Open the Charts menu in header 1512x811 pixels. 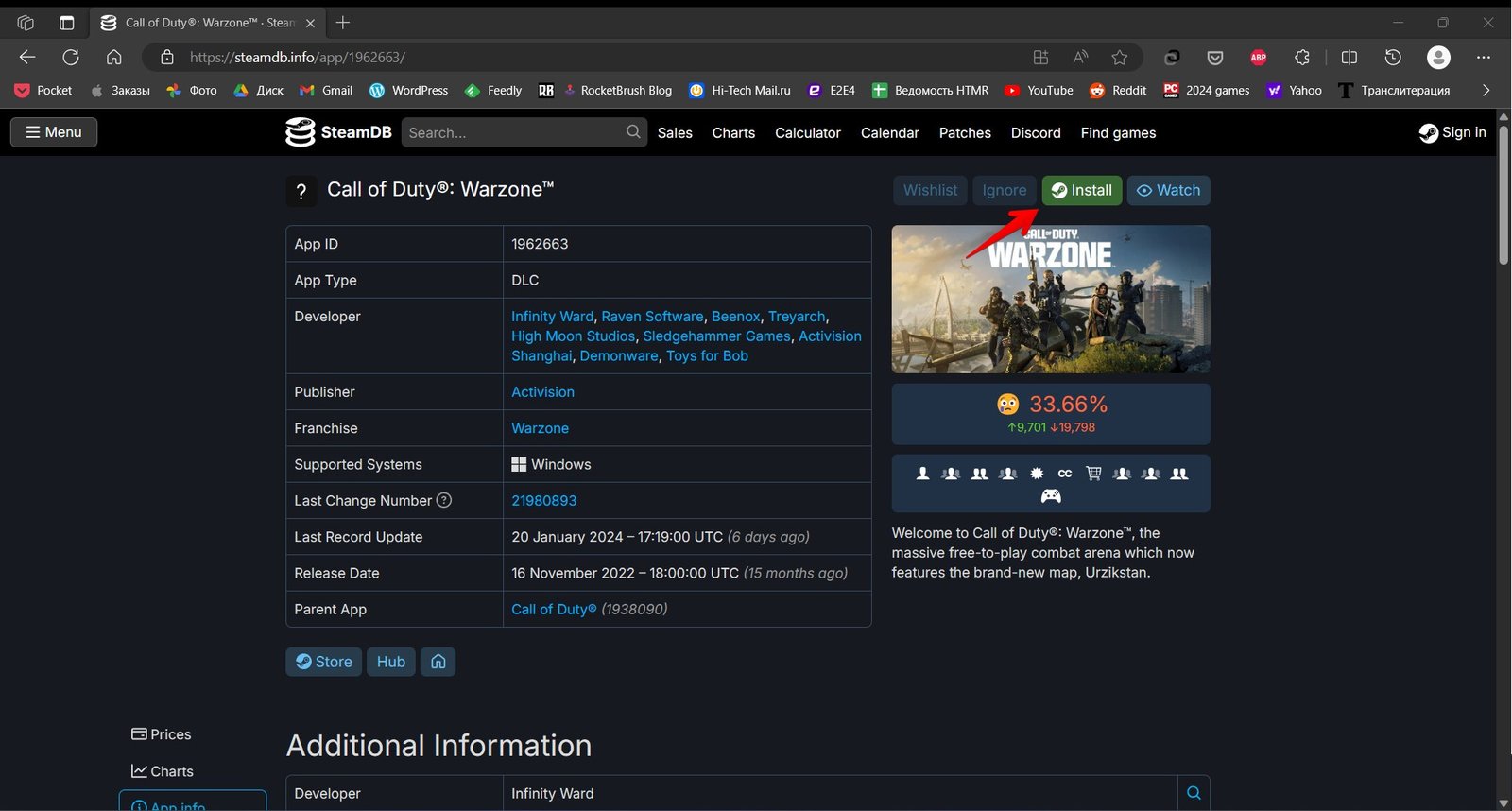click(x=733, y=132)
